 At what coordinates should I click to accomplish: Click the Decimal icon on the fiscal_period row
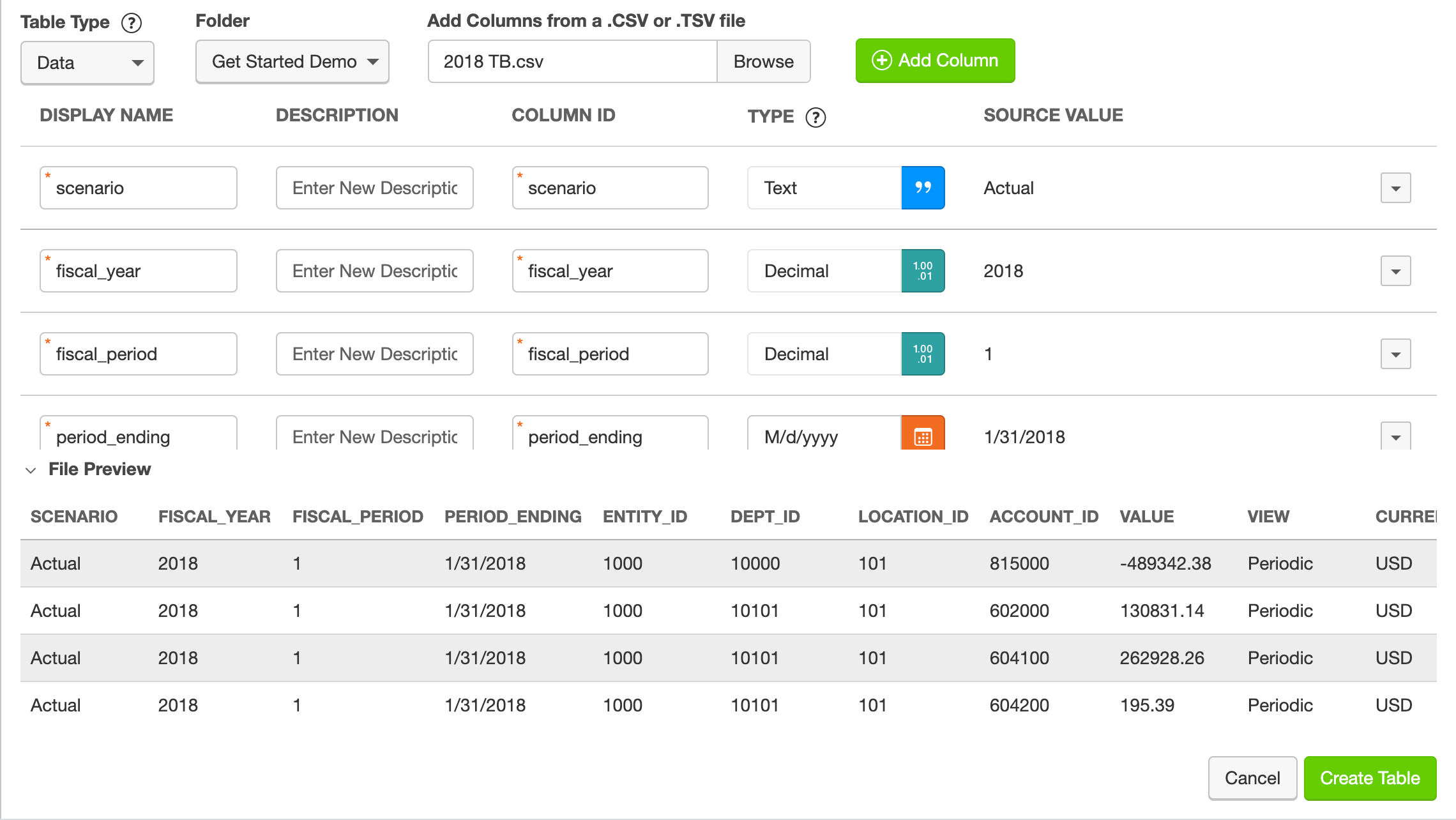point(922,354)
